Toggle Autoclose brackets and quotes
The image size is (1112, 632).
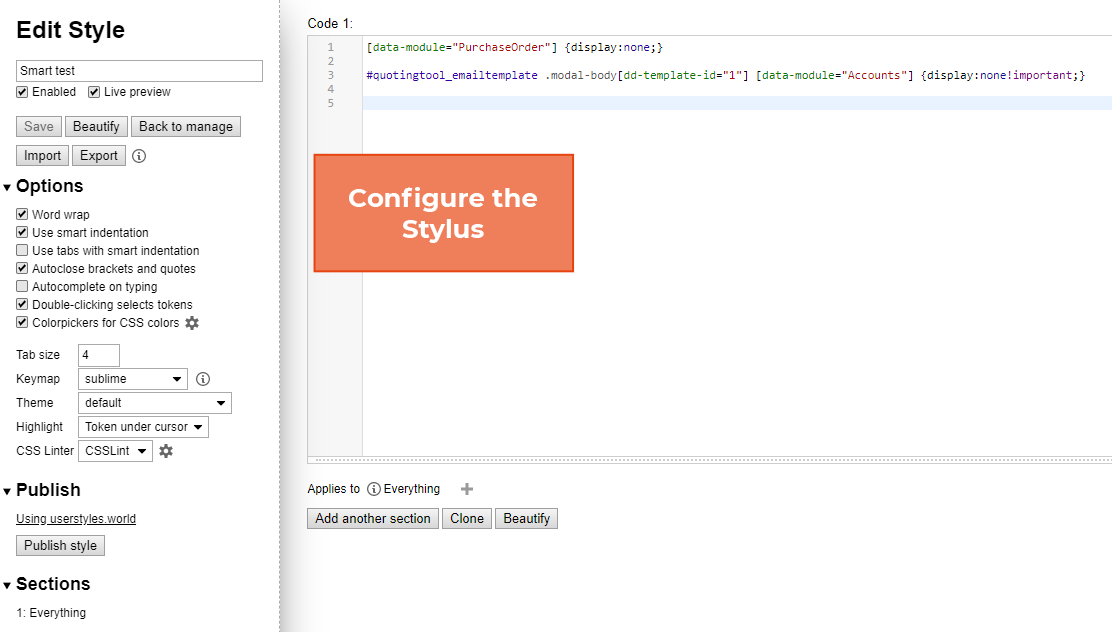tap(22, 268)
